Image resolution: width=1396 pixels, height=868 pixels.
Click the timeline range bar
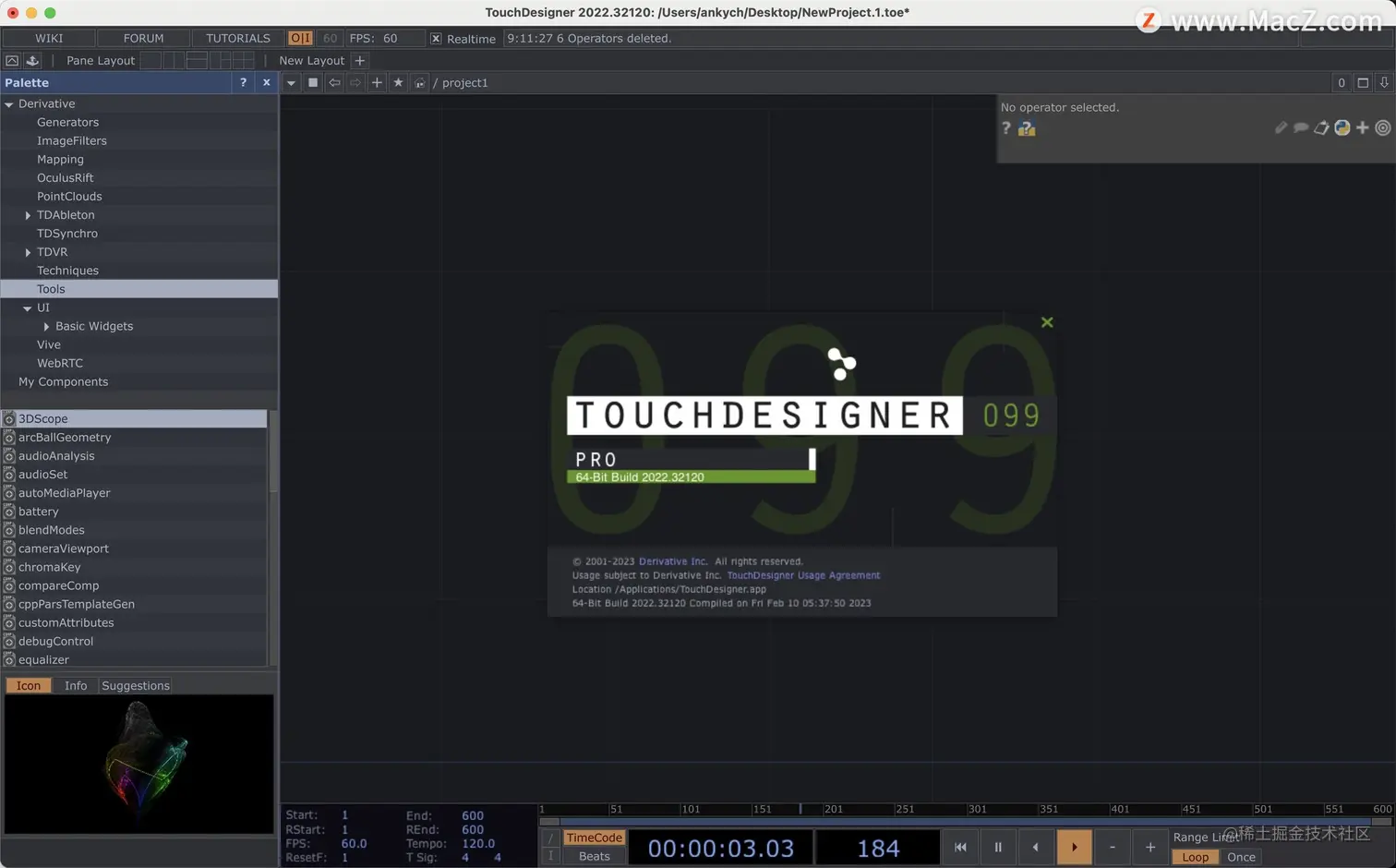pyautogui.click(x=967, y=821)
